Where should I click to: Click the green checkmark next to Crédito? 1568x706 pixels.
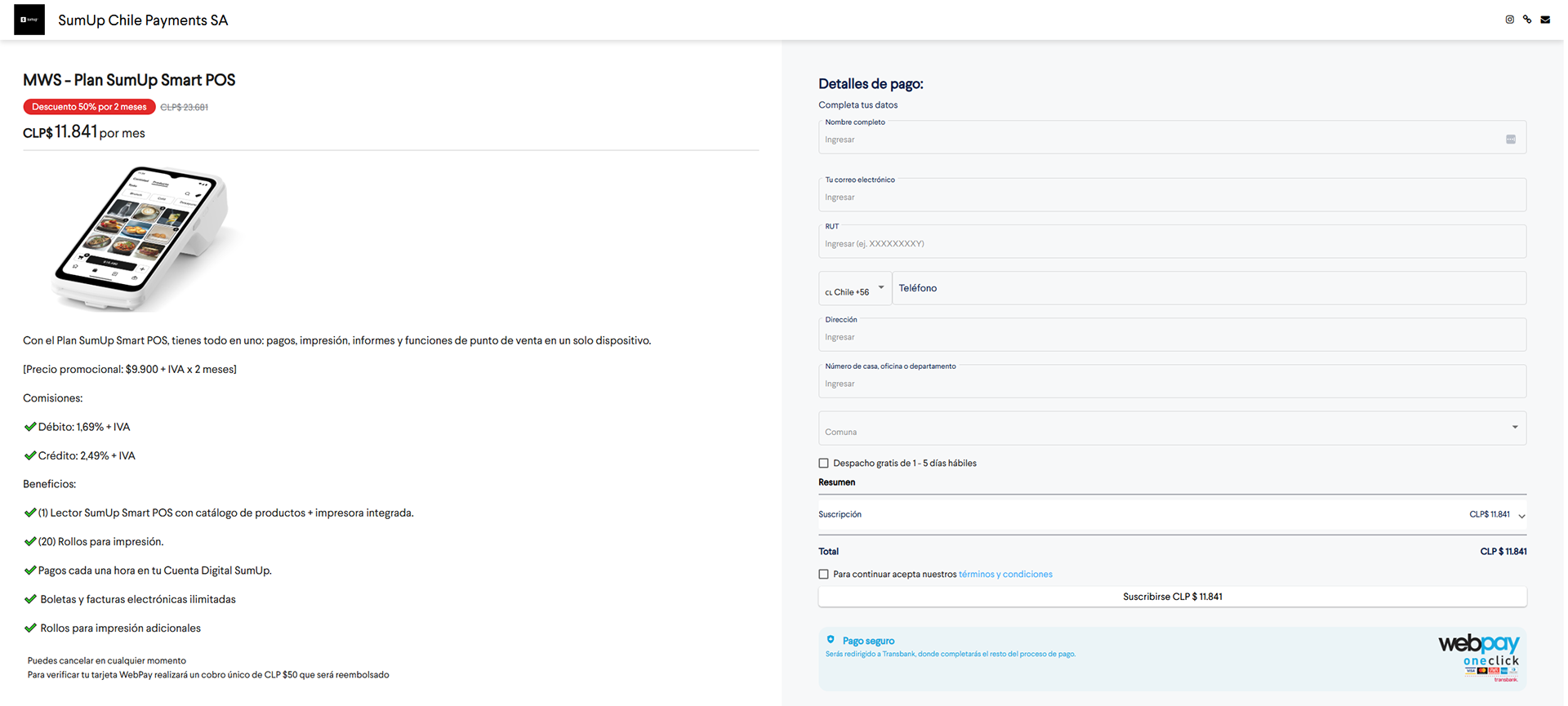tap(30, 455)
